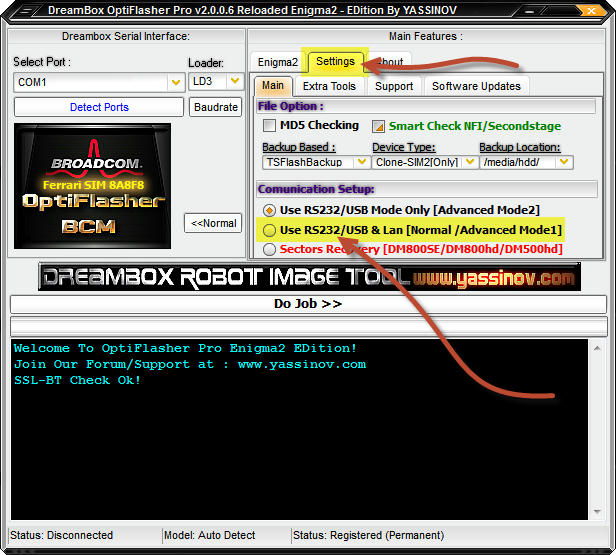Open the Software Updates tab
This screenshot has width=616, height=555.
pos(476,86)
